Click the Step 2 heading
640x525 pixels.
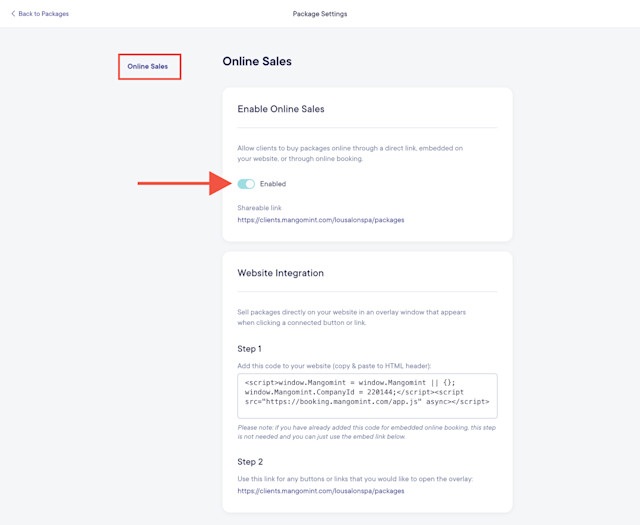[x=250, y=462]
